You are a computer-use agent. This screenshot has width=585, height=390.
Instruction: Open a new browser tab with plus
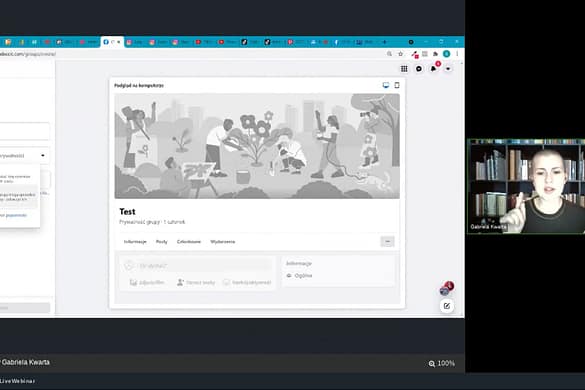[385, 42]
